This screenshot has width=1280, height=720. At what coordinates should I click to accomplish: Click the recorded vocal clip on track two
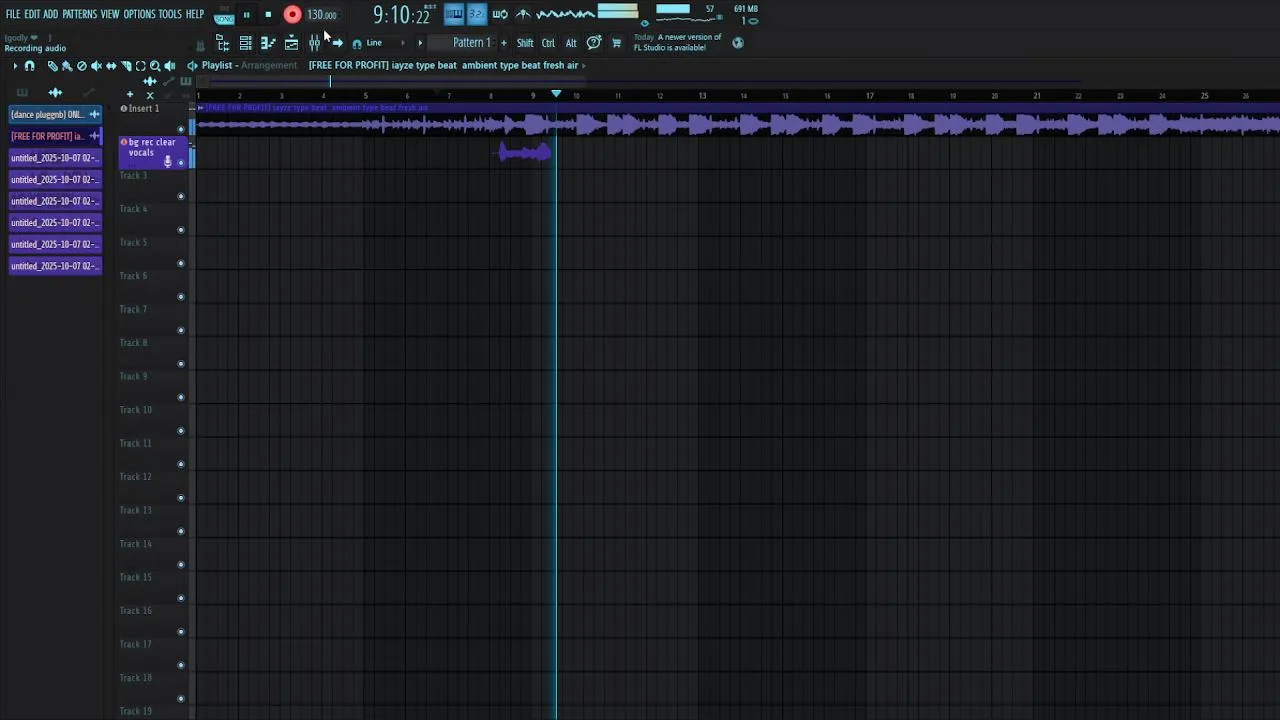525,152
